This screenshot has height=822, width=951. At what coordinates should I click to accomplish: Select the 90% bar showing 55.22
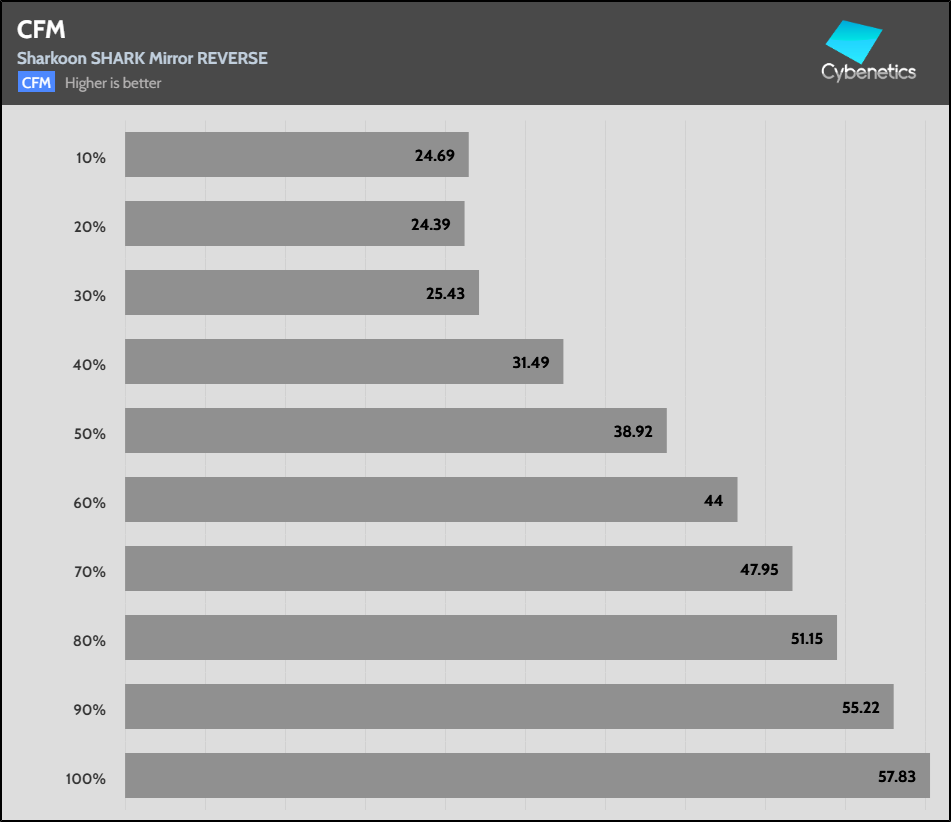pyautogui.click(x=509, y=707)
